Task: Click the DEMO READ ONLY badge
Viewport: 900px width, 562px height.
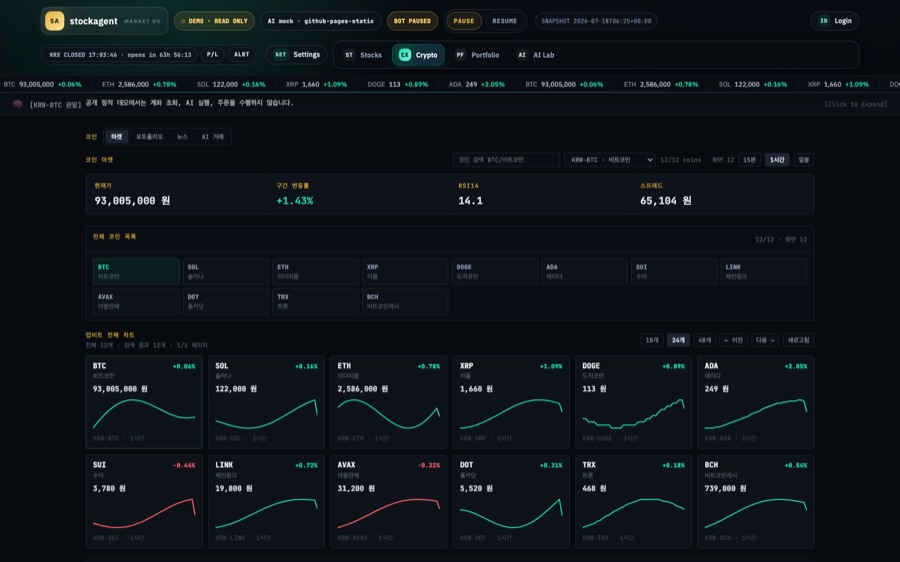Action: pyautogui.click(x=214, y=21)
